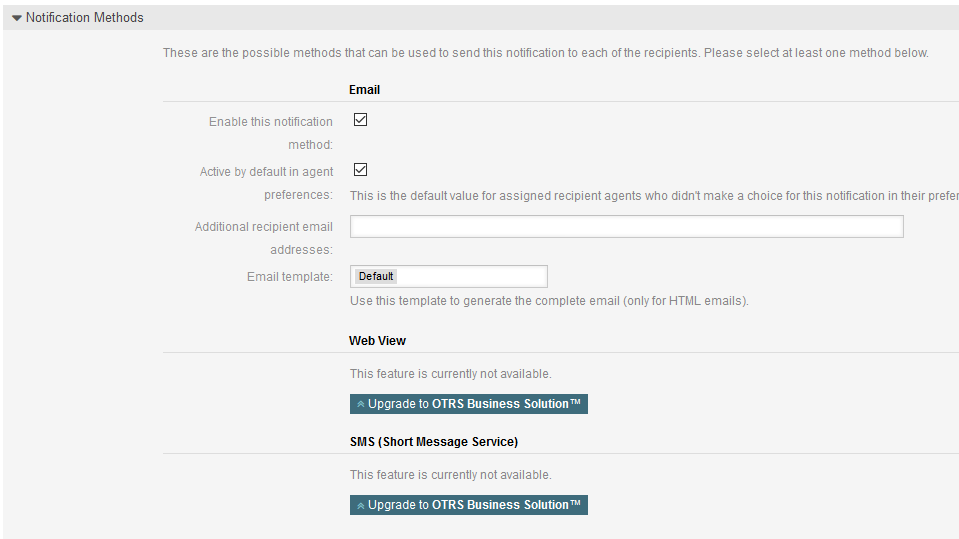Viewport: 959px width, 539px height.
Task: Select the SMS (Short Message Service) heading
Action: click(433, 442)
